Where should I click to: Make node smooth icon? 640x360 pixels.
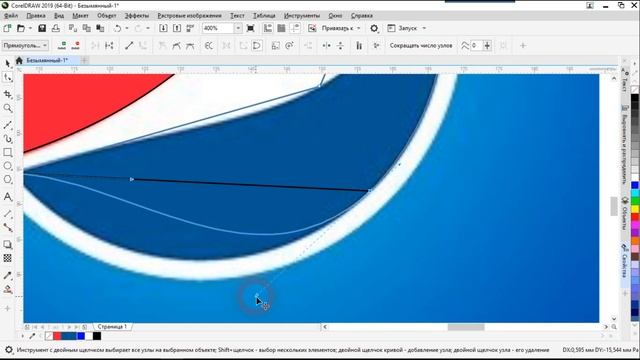point(176,45)
